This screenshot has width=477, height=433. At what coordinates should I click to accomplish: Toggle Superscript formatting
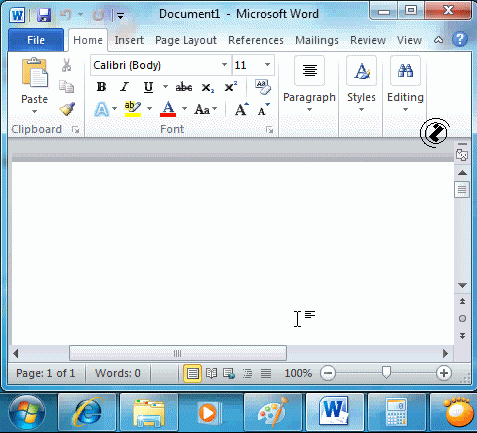pos(231,87)
